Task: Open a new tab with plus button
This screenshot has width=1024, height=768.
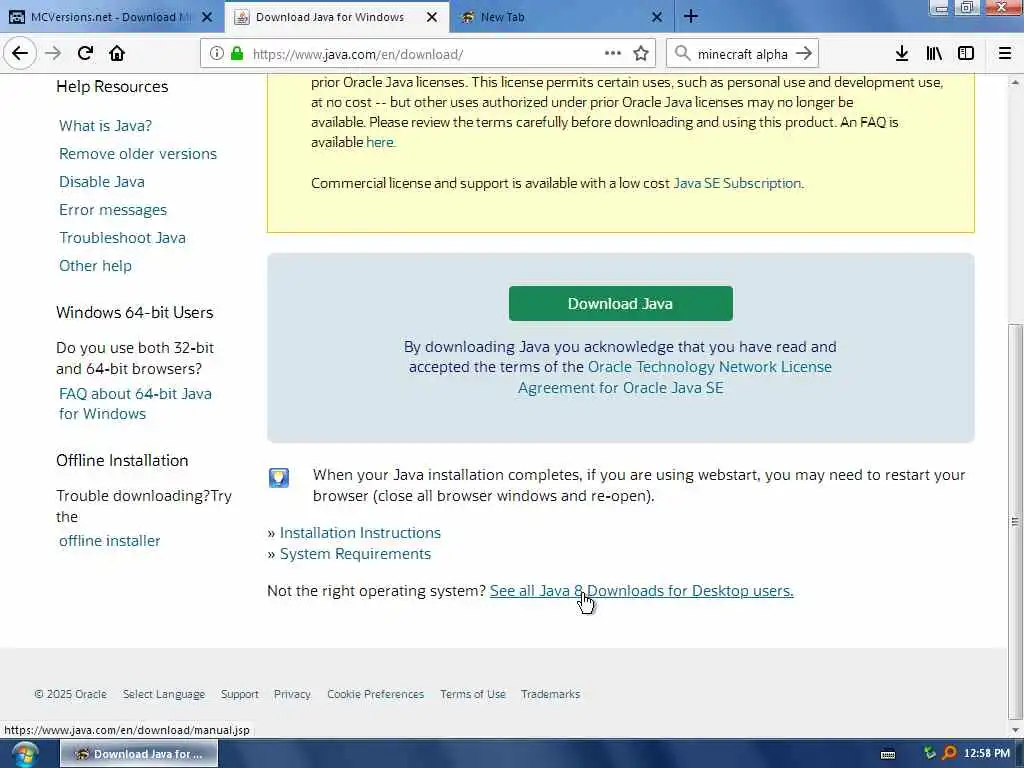Action: 691,17
